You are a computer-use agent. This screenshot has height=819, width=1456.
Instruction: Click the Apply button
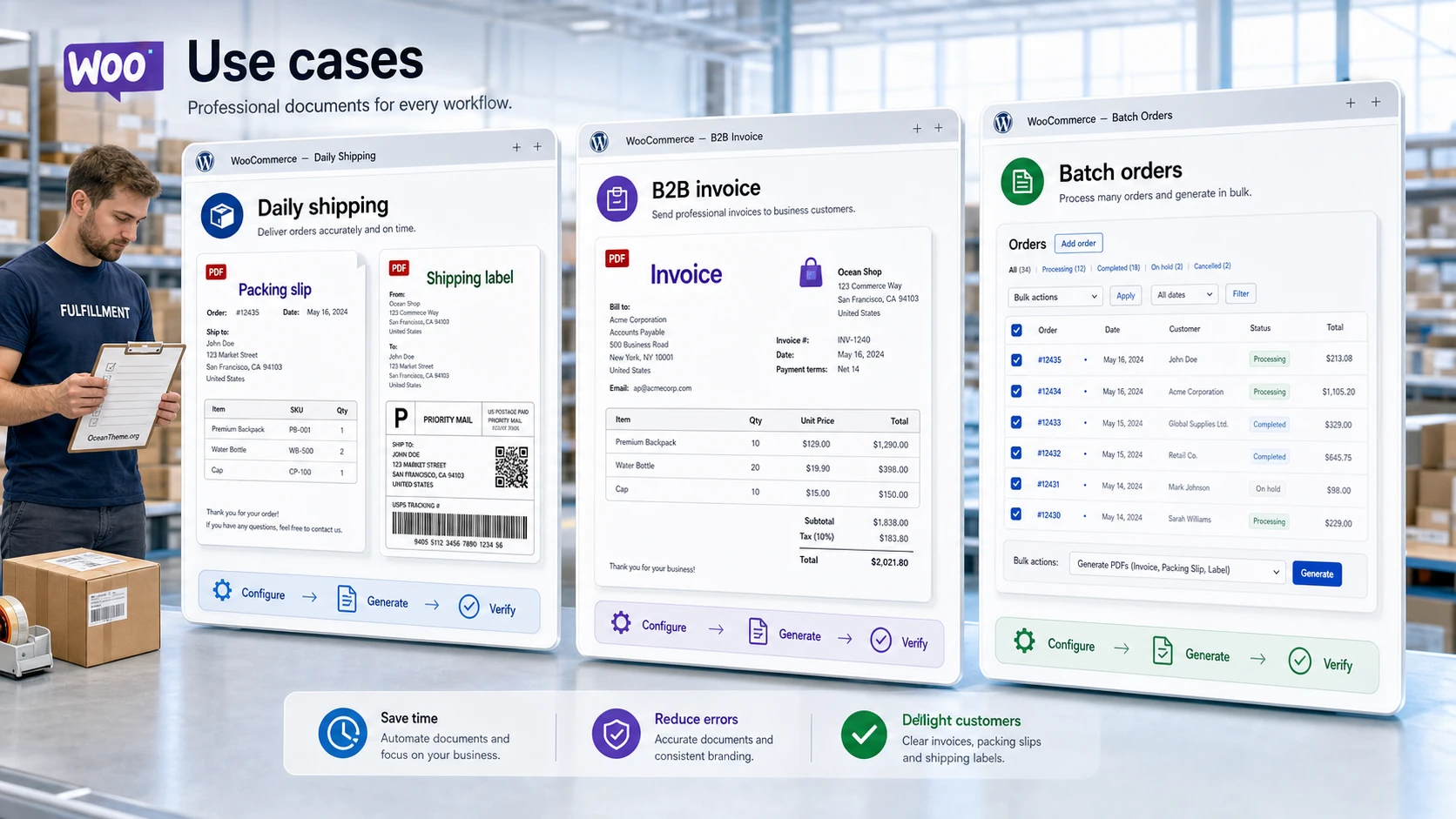click(1126, 296)
